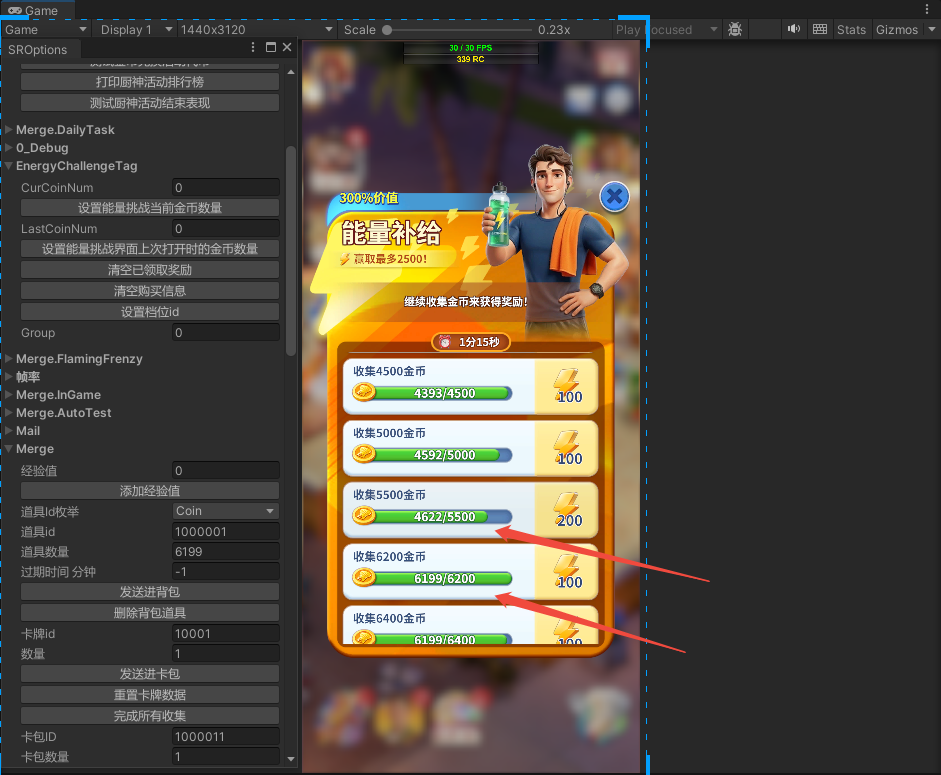941x775 pixels.
Task: Switch to the Game tab
Action: (x=35, y=10)
